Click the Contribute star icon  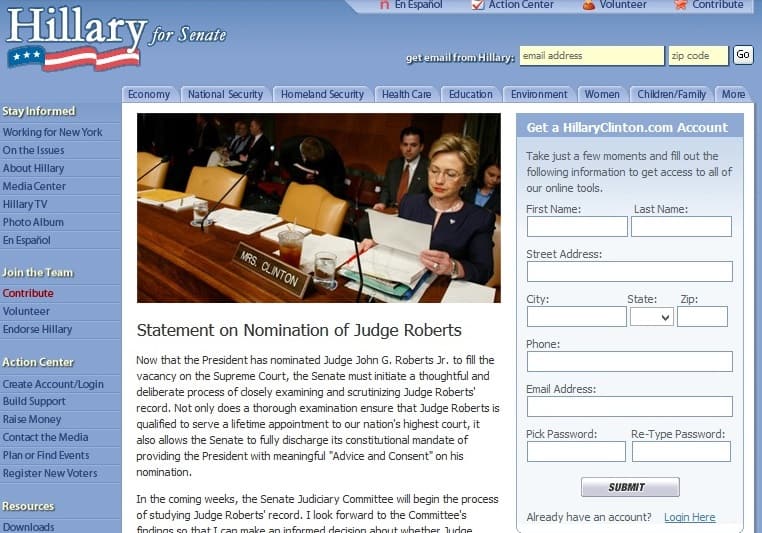680,5
